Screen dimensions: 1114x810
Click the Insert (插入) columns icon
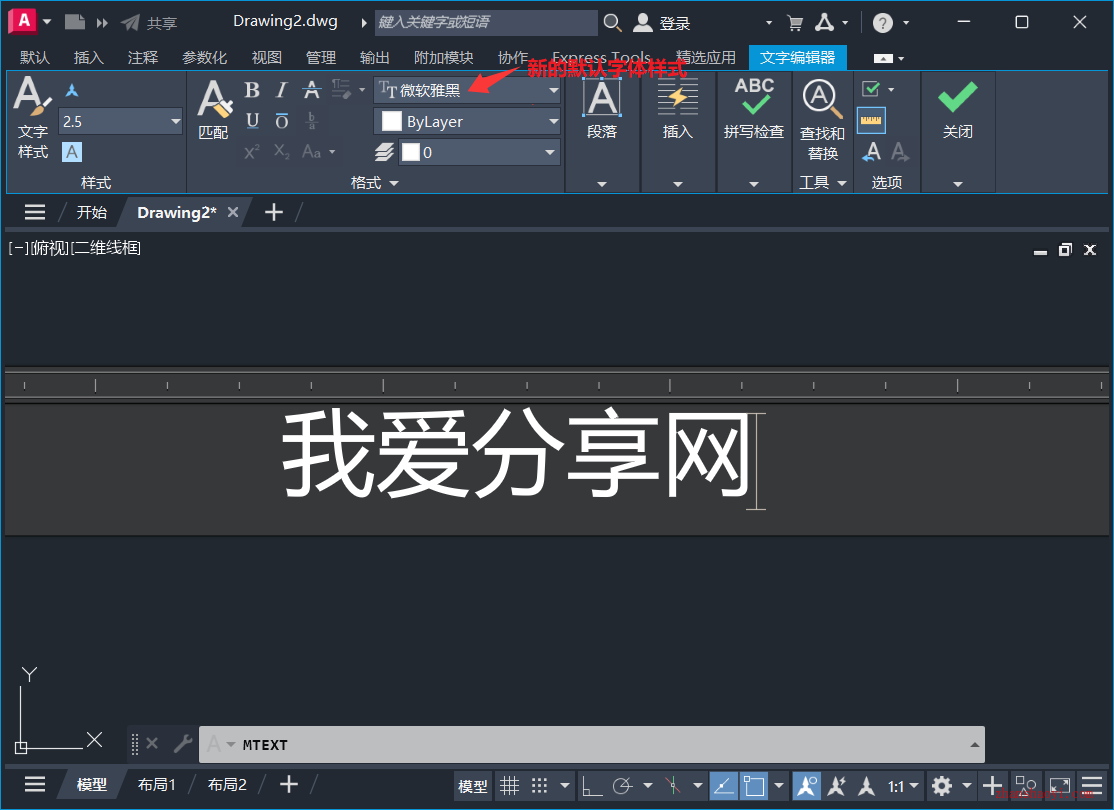[x=678, y=98]
